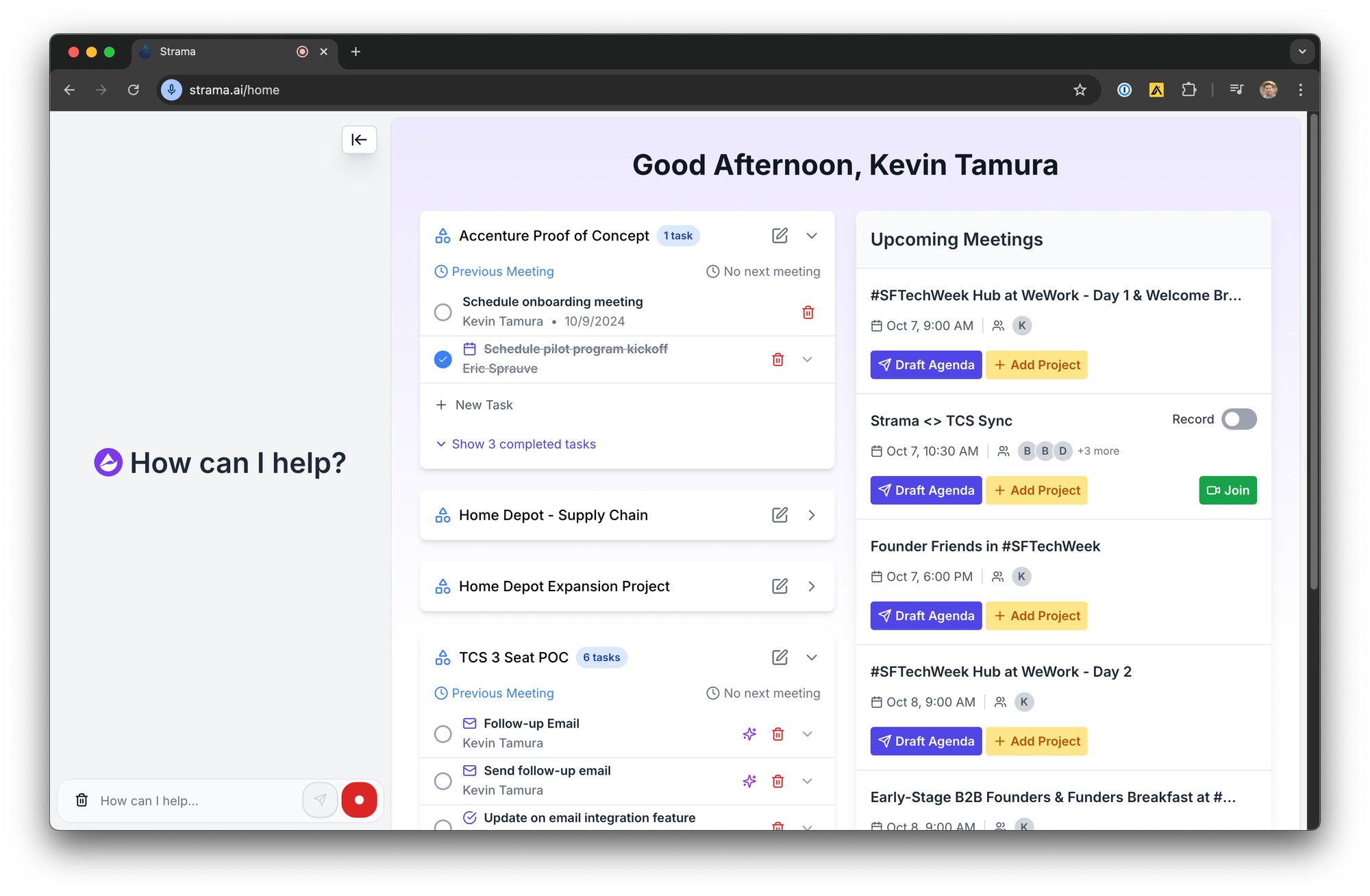Expand Home Depot - Supply Chain project
1370x896 pixels.
(811, 515)
